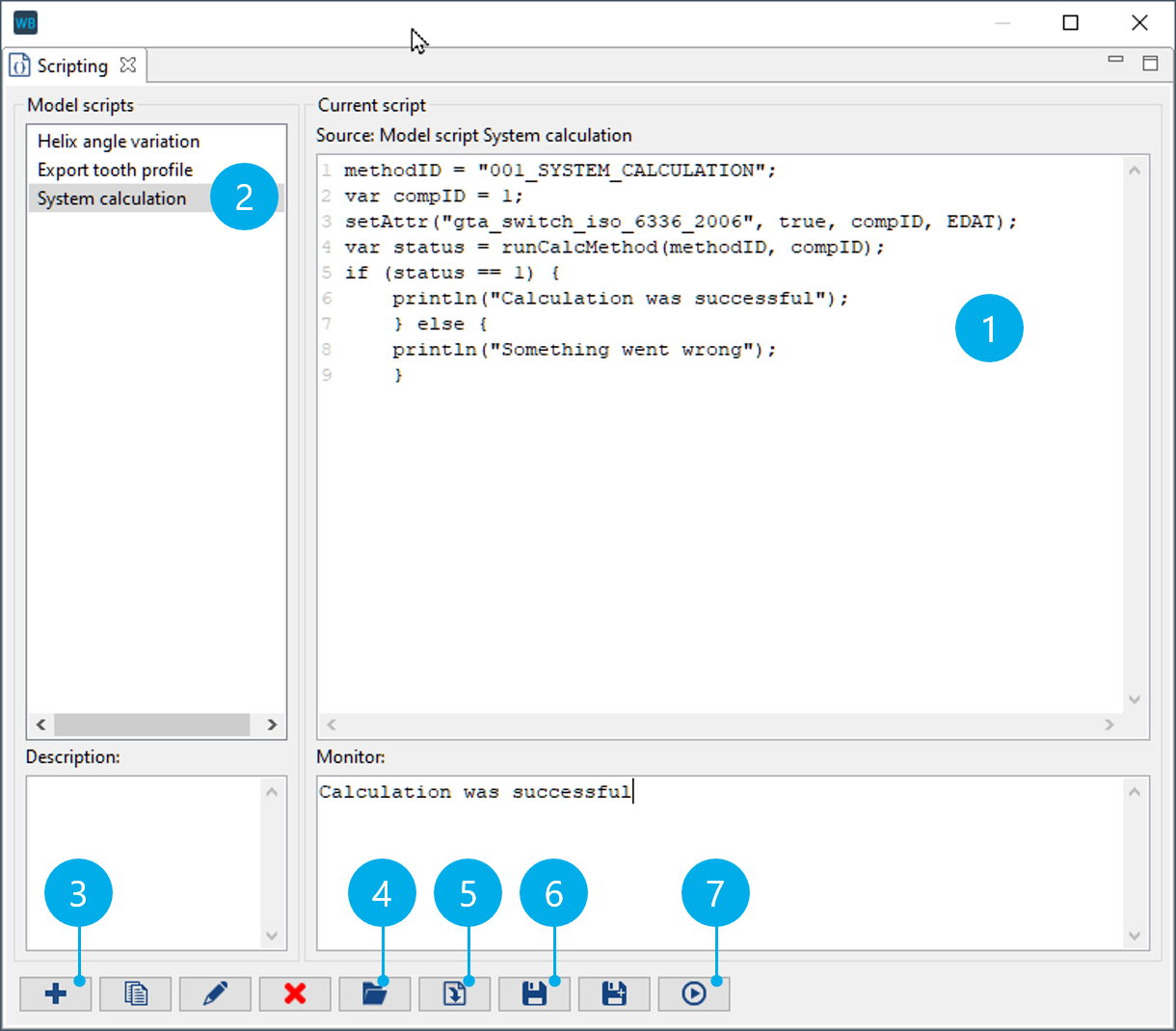Duplicate the selected script

pos(136,993)
